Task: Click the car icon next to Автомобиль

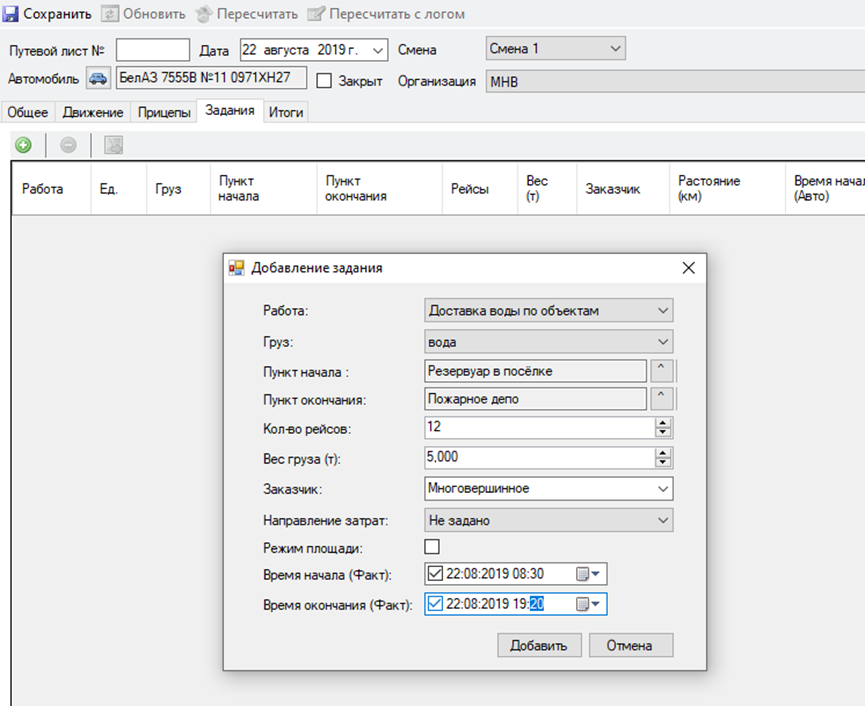Action: pos(99,78)
